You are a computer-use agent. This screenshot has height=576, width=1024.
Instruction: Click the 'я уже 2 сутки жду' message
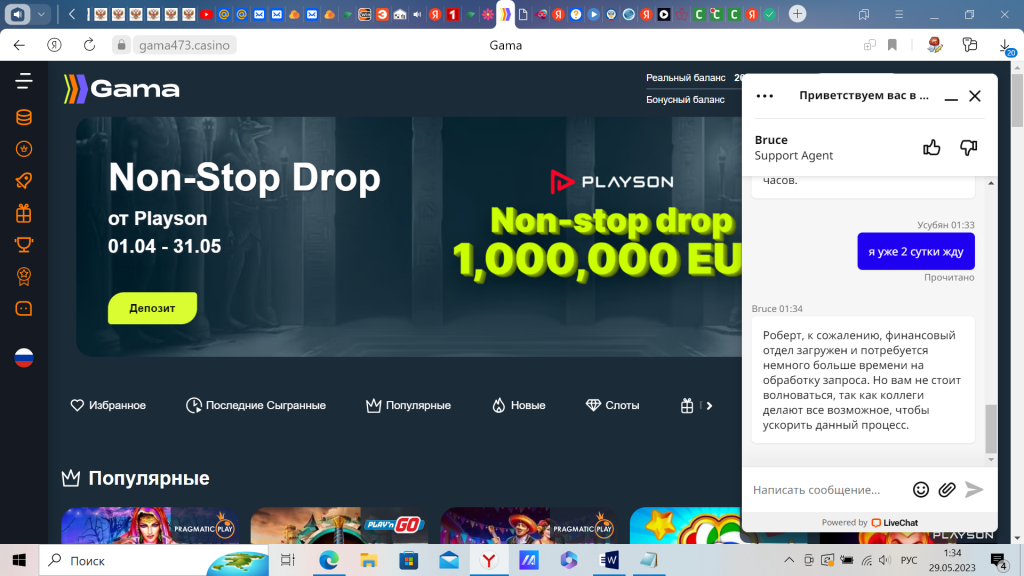(916, 251)
